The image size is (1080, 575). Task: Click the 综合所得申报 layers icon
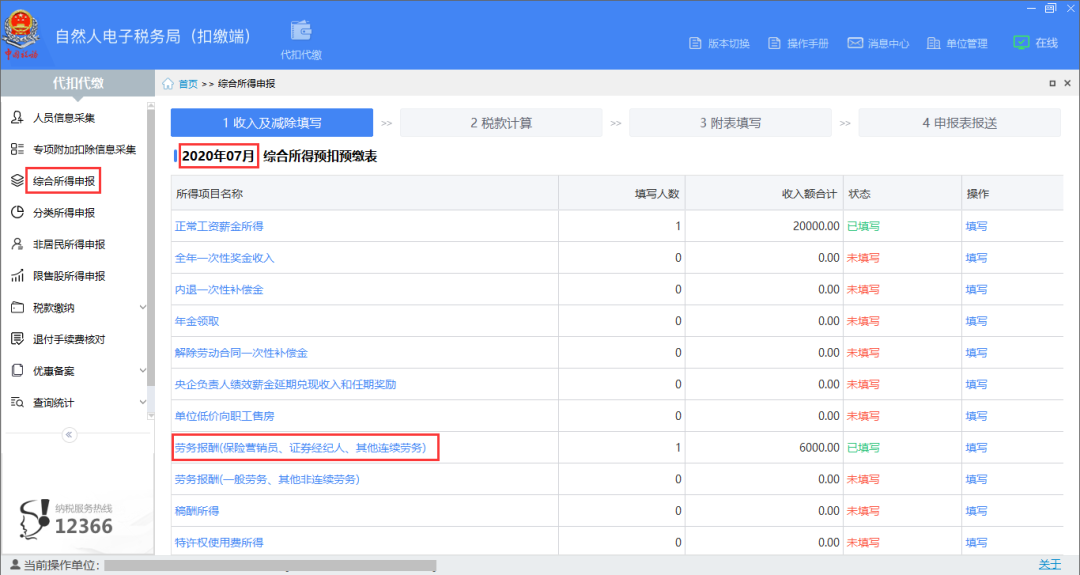[17, 181]
